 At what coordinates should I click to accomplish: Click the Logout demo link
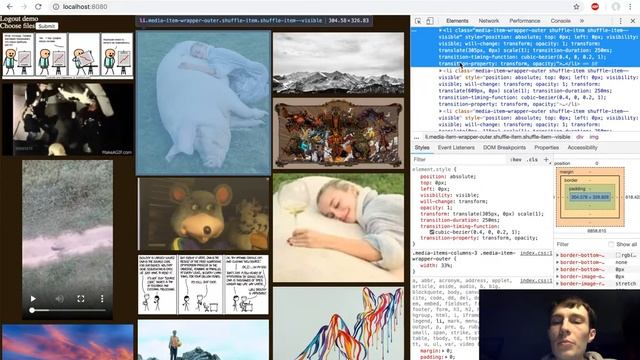click(19, 19)
